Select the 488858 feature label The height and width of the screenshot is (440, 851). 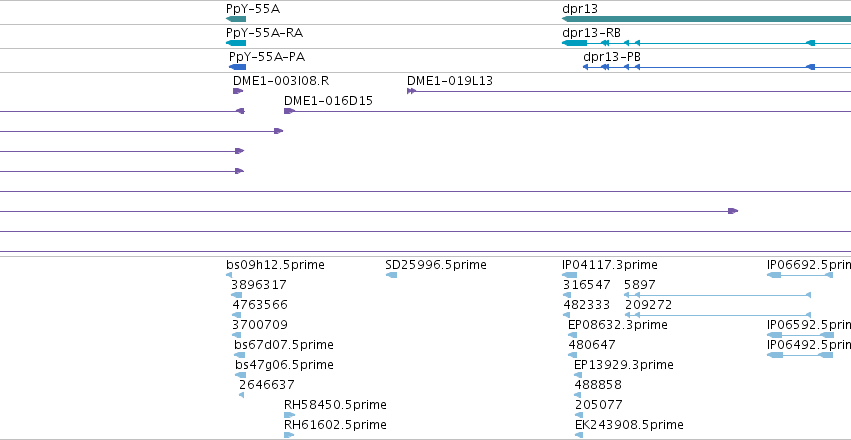point(598,385)
